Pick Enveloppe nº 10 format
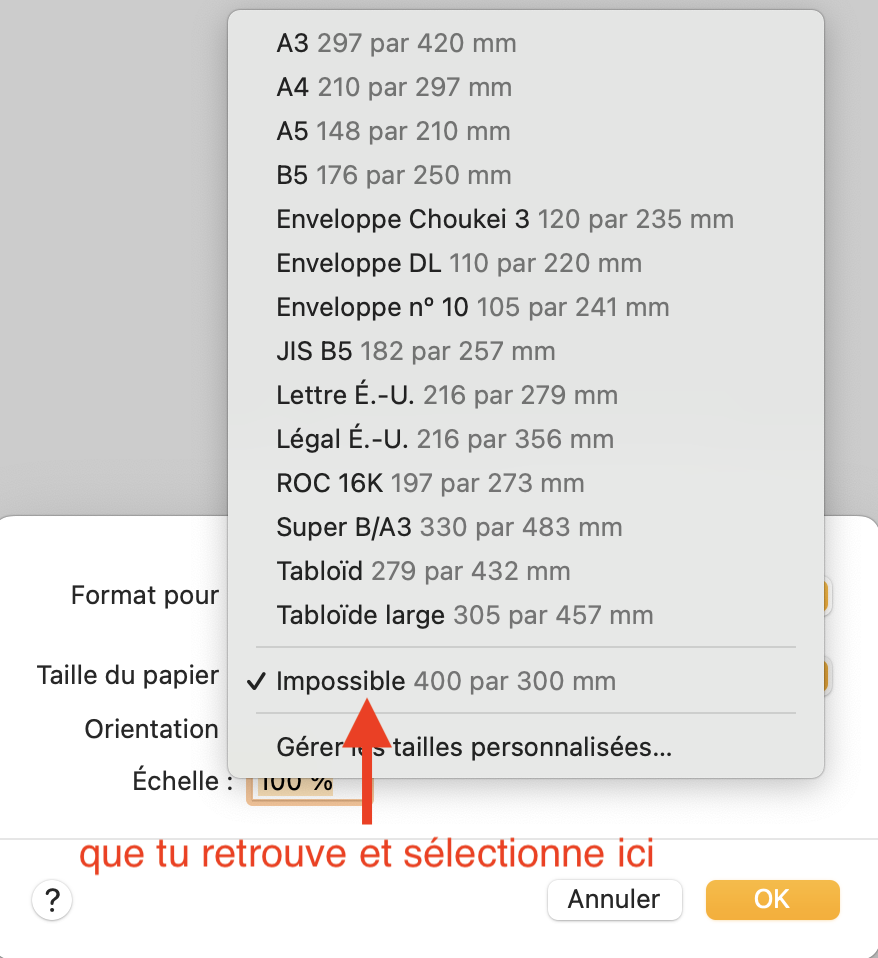Viewport: 878px width, 958px height. pos(472,307)
